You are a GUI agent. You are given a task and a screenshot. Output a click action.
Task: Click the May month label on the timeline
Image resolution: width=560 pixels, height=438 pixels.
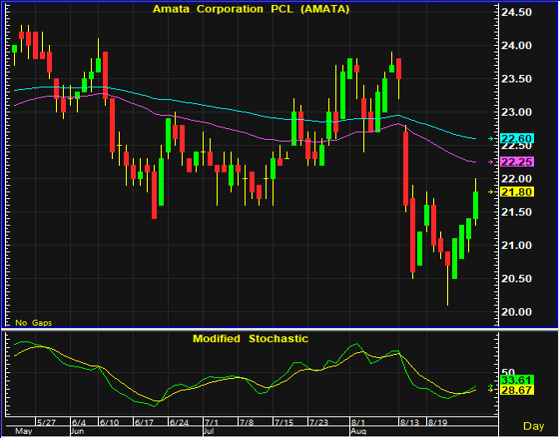24,431
